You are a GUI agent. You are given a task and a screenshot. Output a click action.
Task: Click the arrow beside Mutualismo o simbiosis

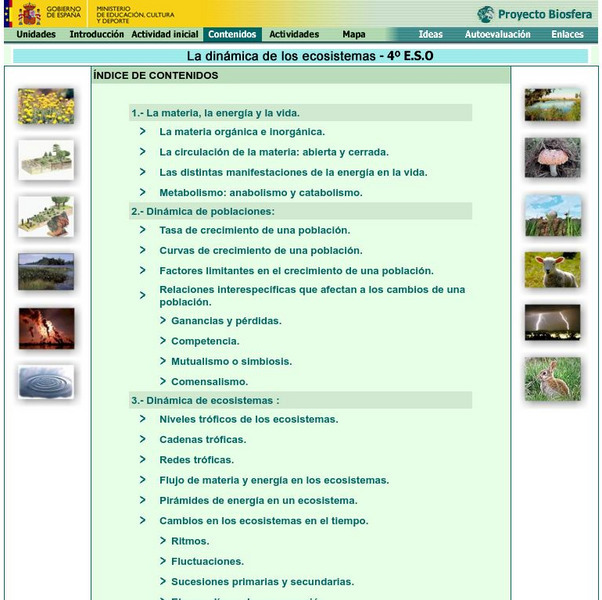click(163, 361)
